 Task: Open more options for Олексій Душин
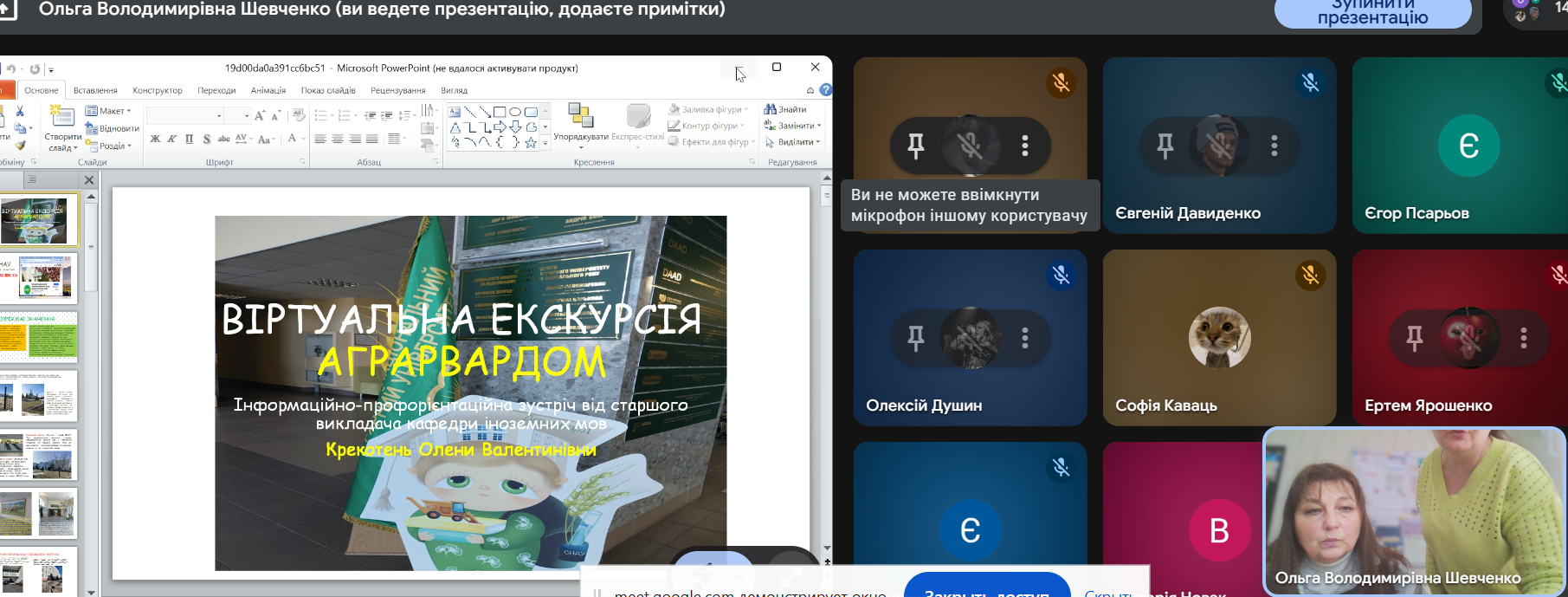click(x=1025, y=338)
